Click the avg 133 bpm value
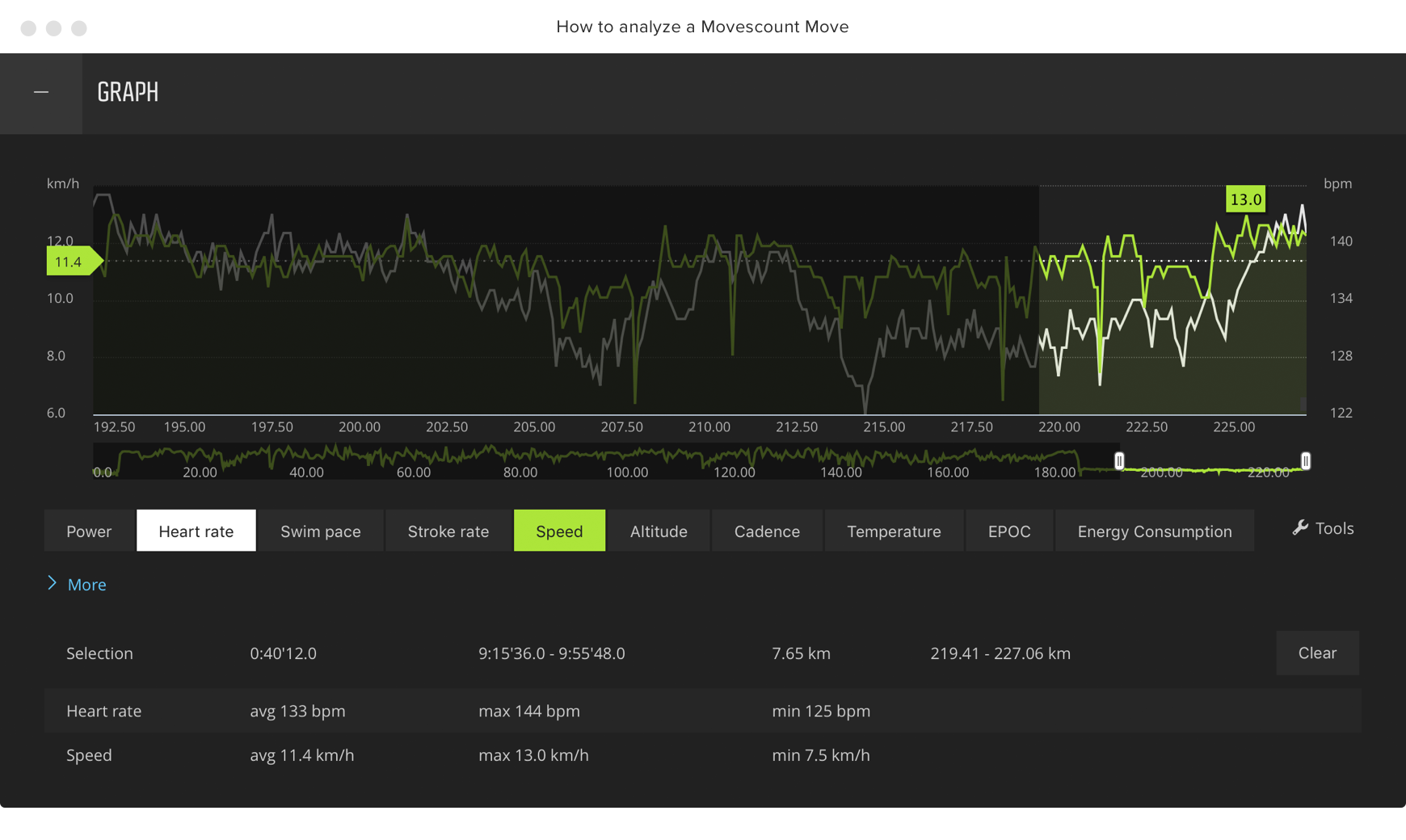Viewport: 1406px width, 840px height. point(297,712)
